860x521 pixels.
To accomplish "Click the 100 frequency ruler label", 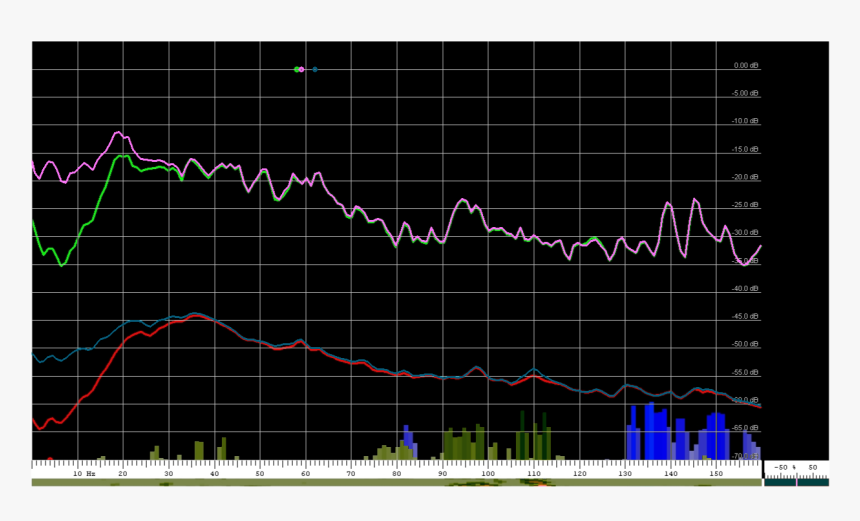I will [488, 473].
